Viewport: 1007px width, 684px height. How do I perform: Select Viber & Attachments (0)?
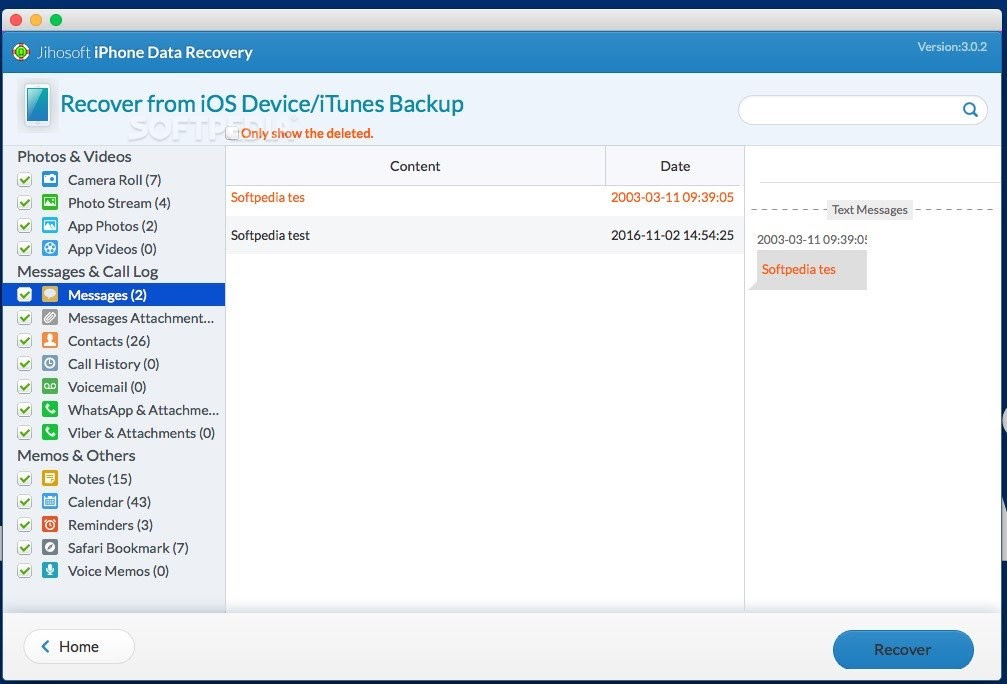[141, 433]
